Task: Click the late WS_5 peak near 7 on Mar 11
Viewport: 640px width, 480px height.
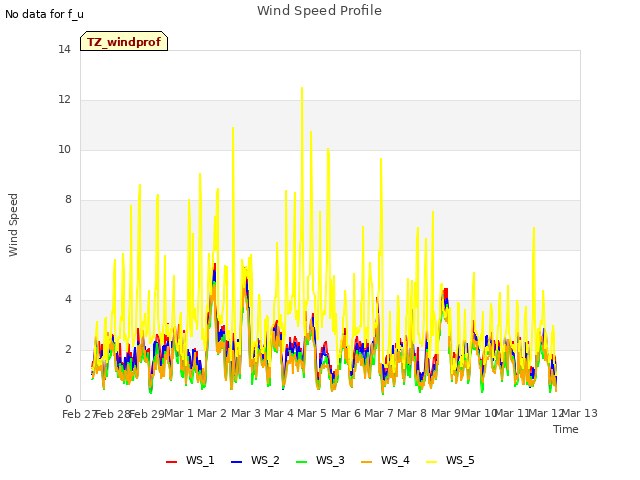Action: tap(533, 228)
